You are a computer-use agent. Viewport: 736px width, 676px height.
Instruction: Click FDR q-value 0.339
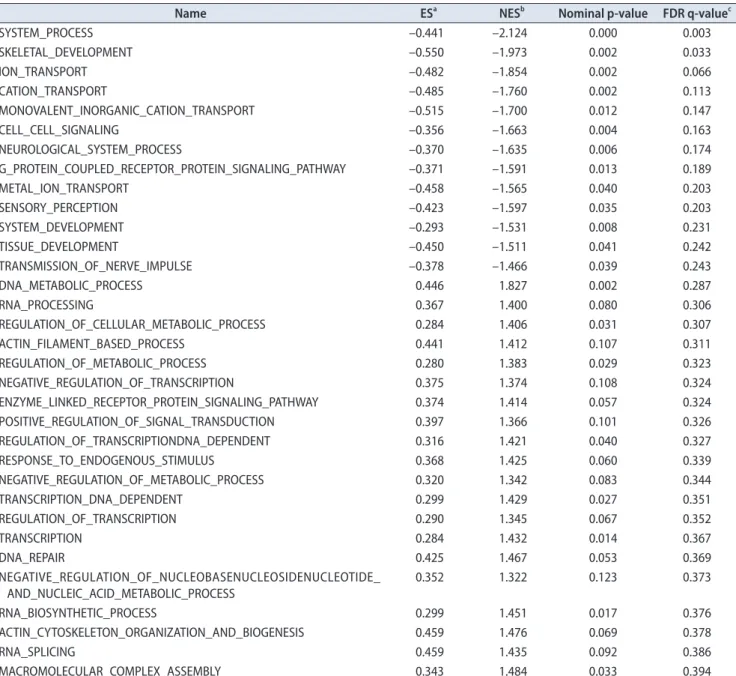tap(697, 461)
